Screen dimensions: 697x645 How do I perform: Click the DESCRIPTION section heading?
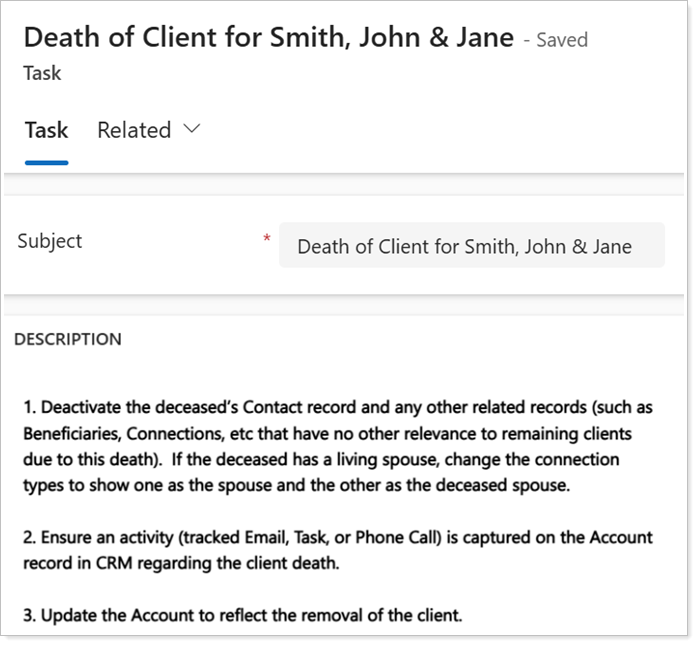[68, 340]
